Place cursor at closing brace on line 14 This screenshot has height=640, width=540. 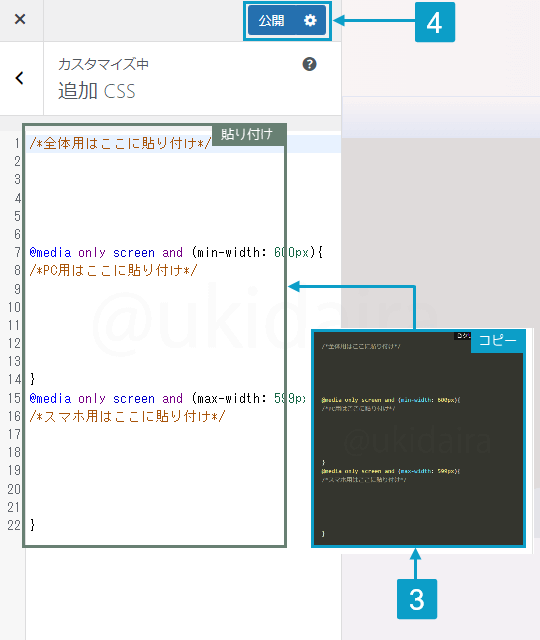tap(33, 379)
